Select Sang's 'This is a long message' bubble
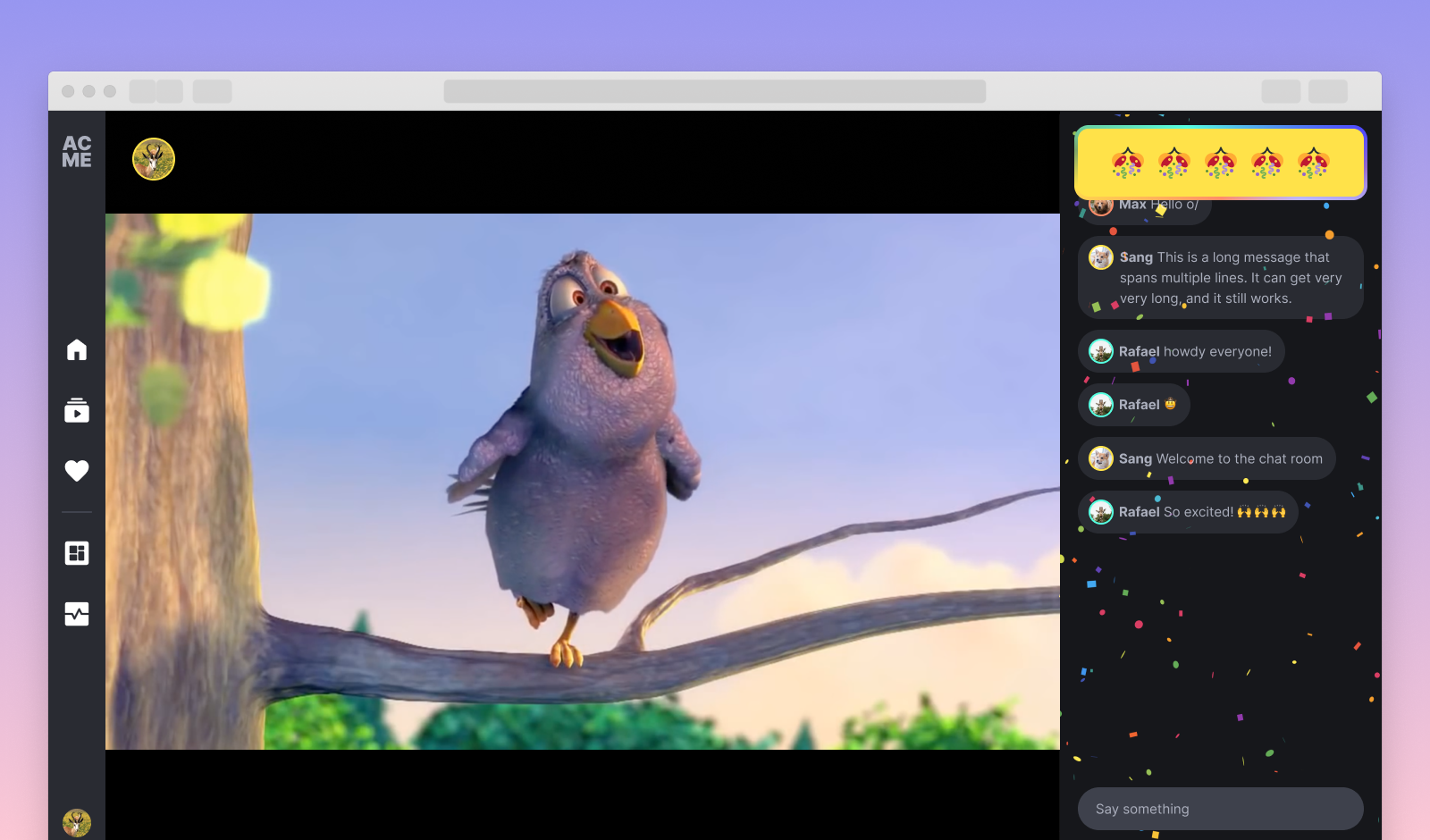The image size is (1430, 840). pos(1220,277)
